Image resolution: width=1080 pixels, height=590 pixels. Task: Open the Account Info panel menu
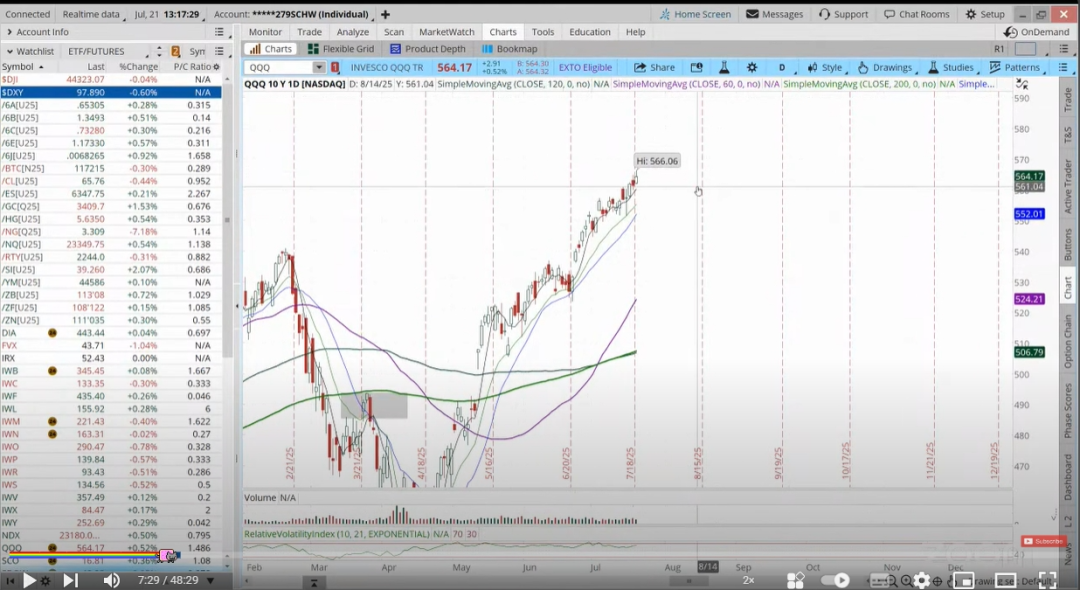(x=219, y=32)
